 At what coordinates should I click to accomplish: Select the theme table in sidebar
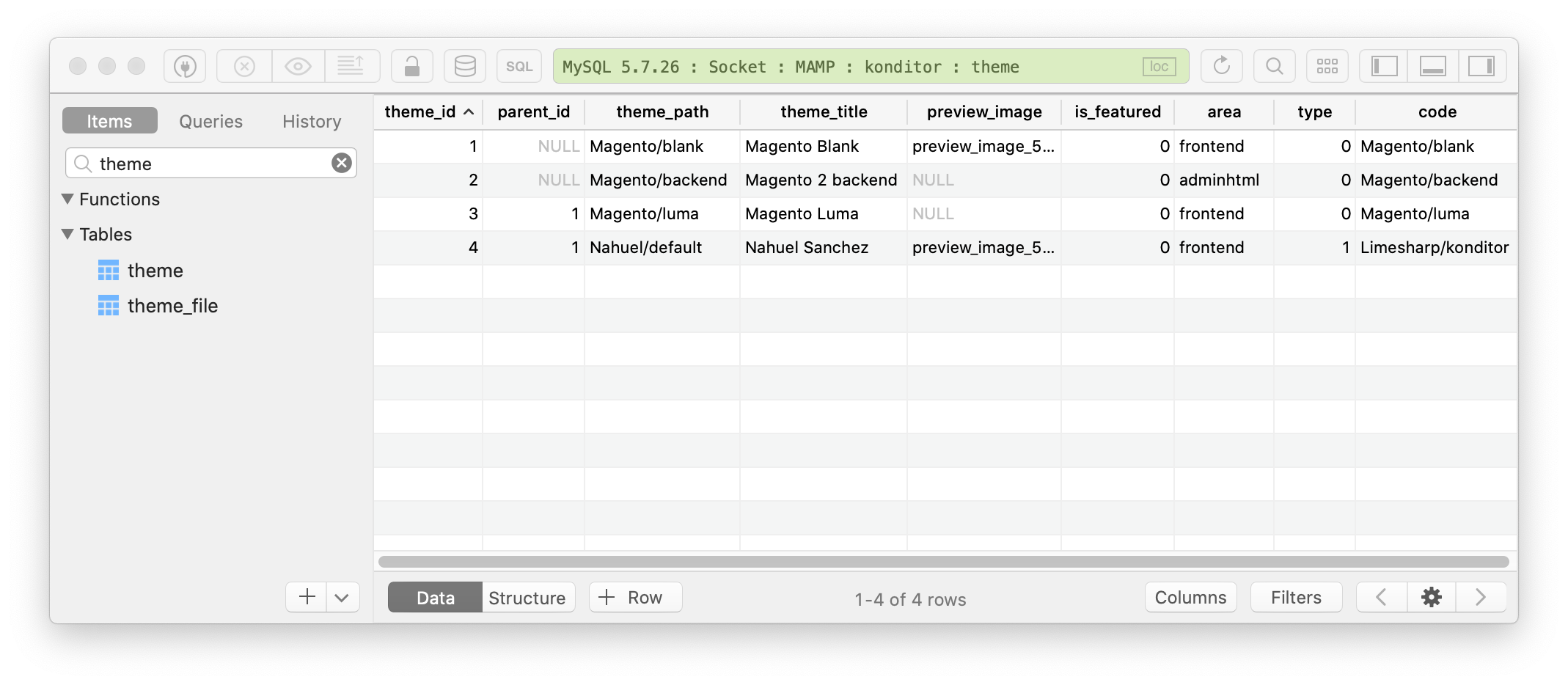155,271
